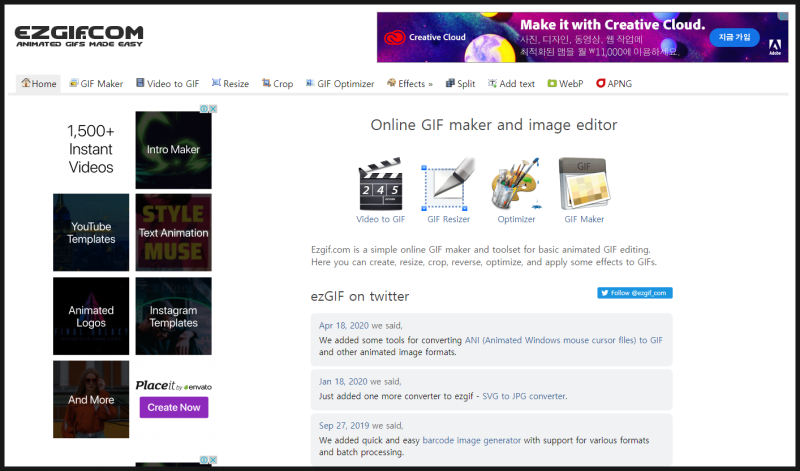Click the GIF Maker notepad icon
800x471 pixels.
point(584,184)
